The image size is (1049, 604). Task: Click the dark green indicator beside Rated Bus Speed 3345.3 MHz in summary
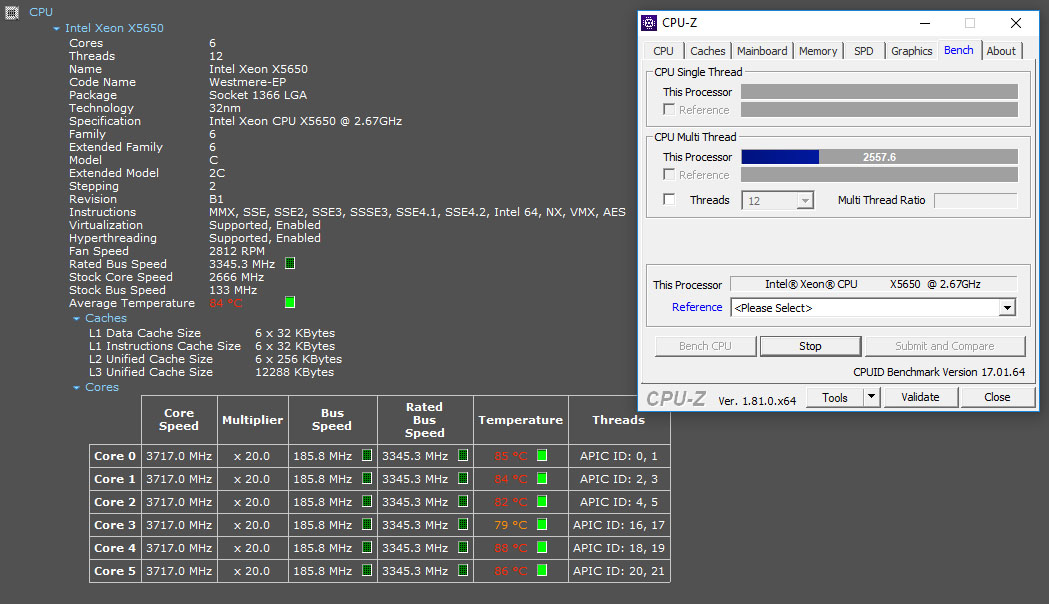(290, 264)
